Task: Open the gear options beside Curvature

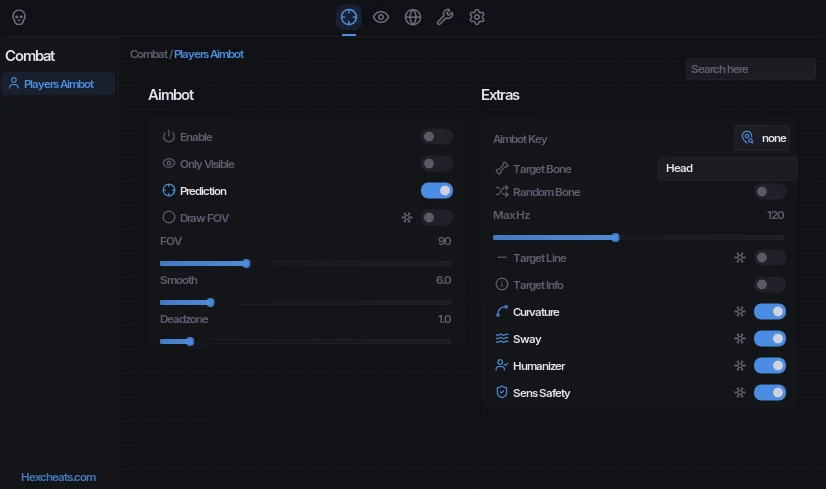Action: click(x=740, y=311)
